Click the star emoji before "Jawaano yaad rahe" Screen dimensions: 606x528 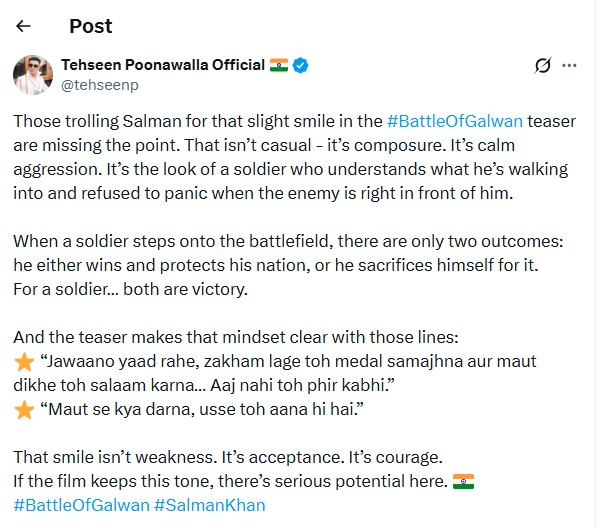[22, 362]
